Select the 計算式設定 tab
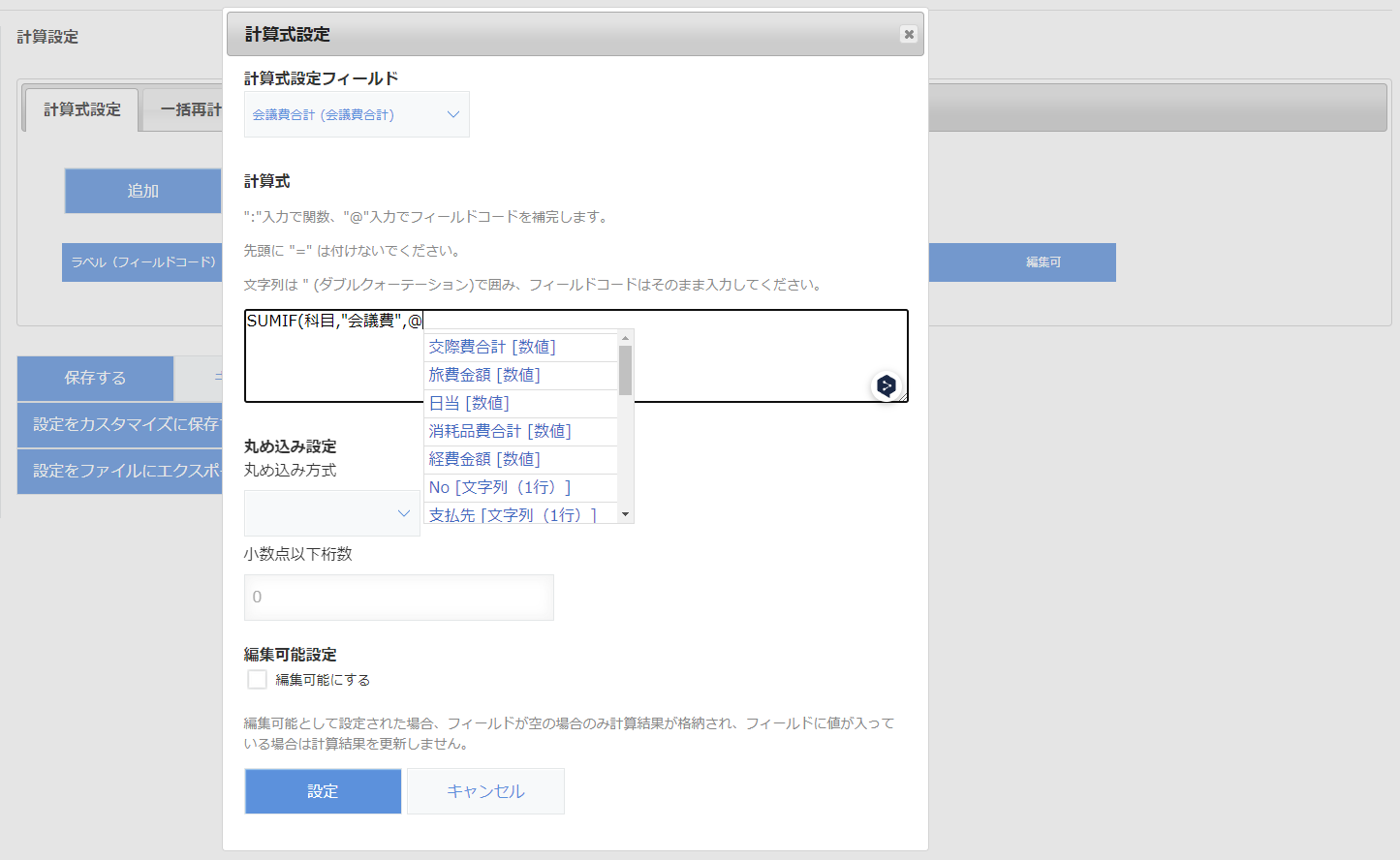Viewport: 1400px width, 860px height. click(x=79, y=109)
